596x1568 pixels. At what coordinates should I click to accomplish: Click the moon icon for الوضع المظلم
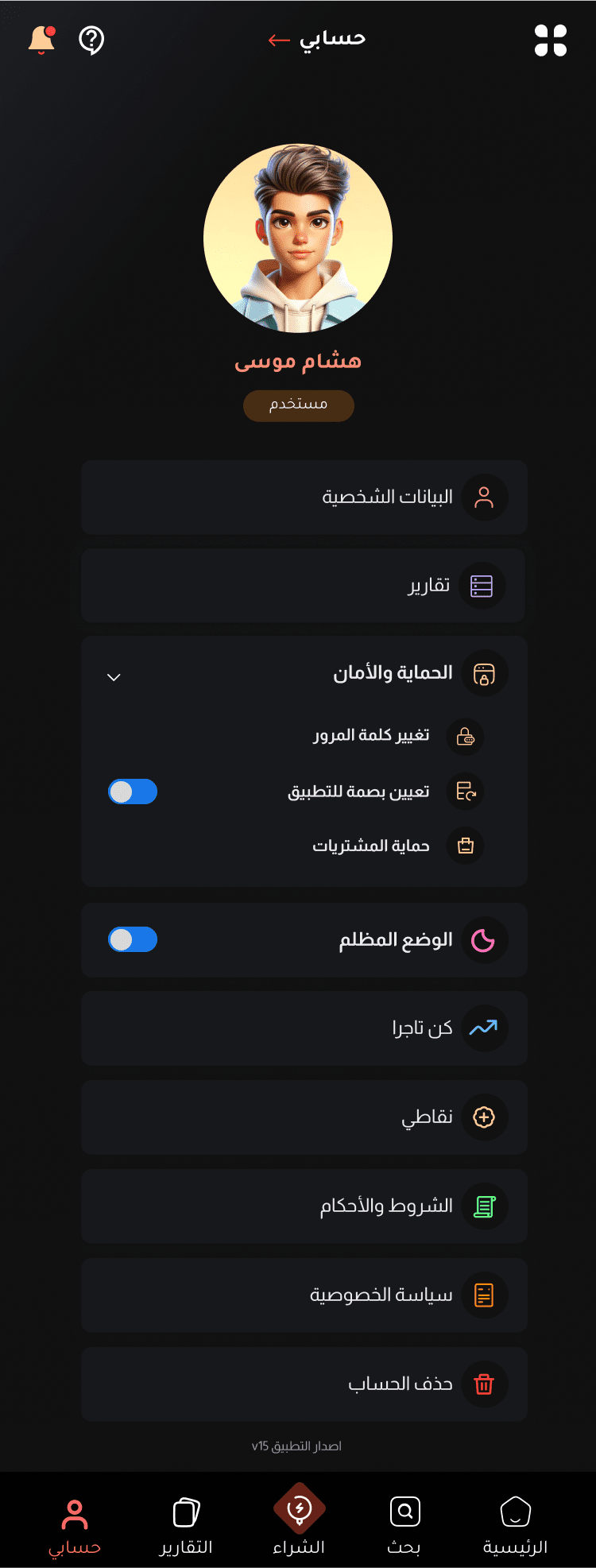[483, 940]
